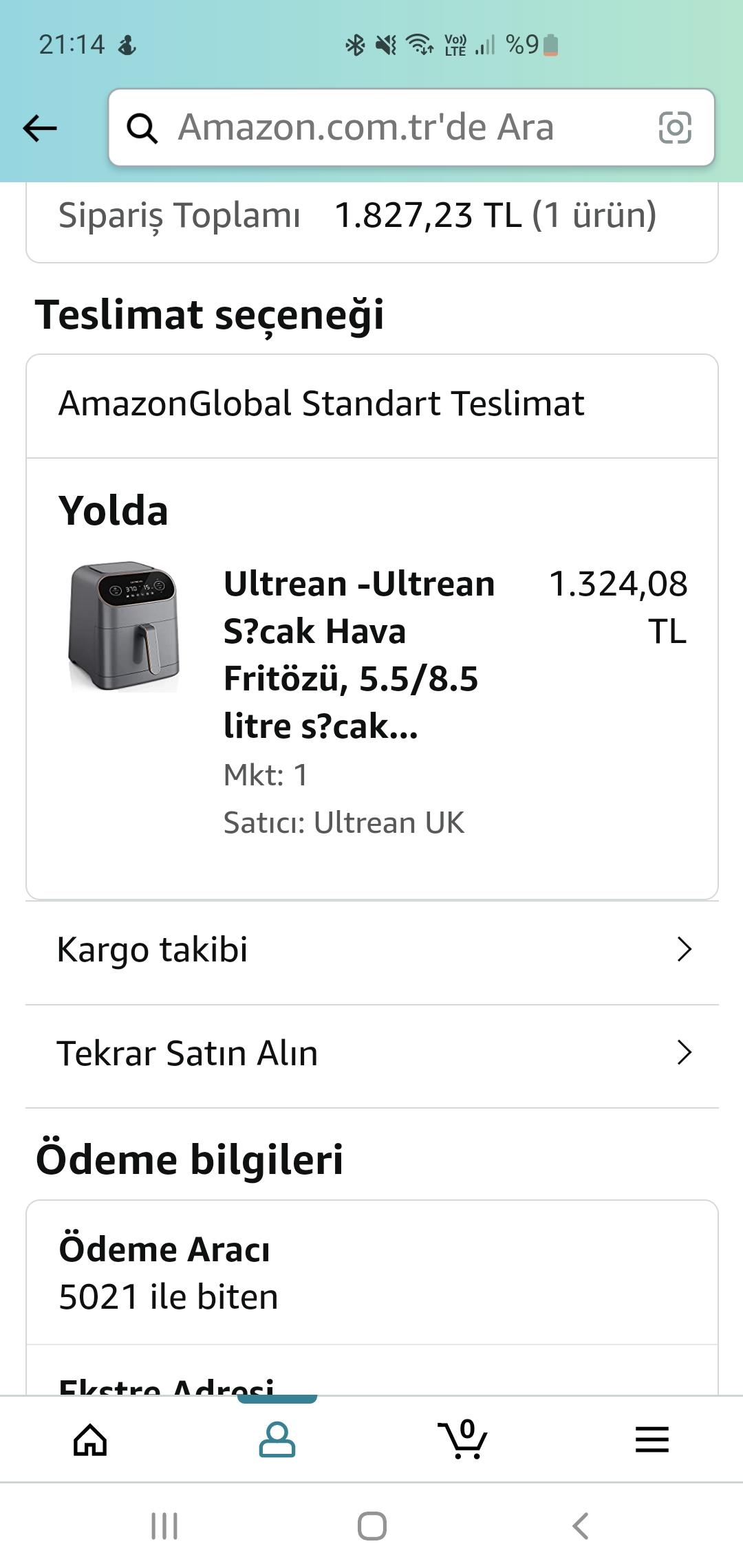Open Kargo takibi shipment tracking
The height and width of the screenshot is (1568, 743).
pyautogui.click(x=153, y=950)
